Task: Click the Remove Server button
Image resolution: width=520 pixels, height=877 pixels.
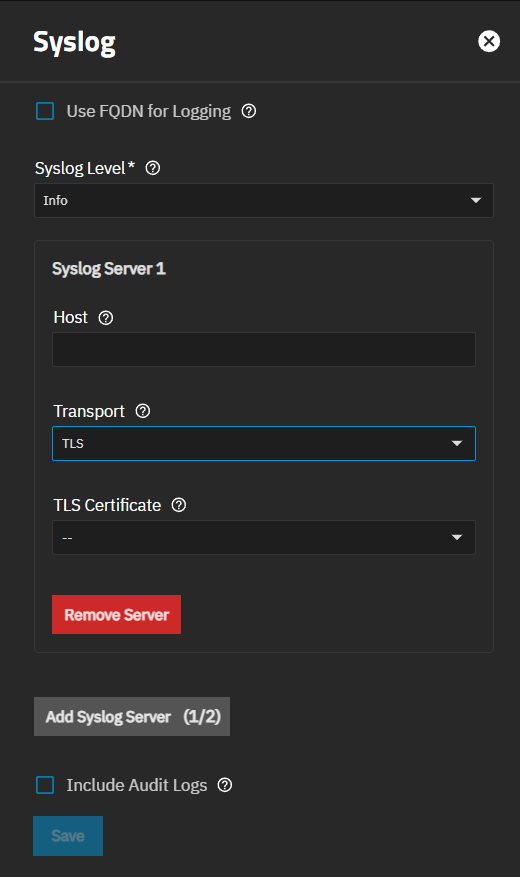Action: (x=116, y=615)
